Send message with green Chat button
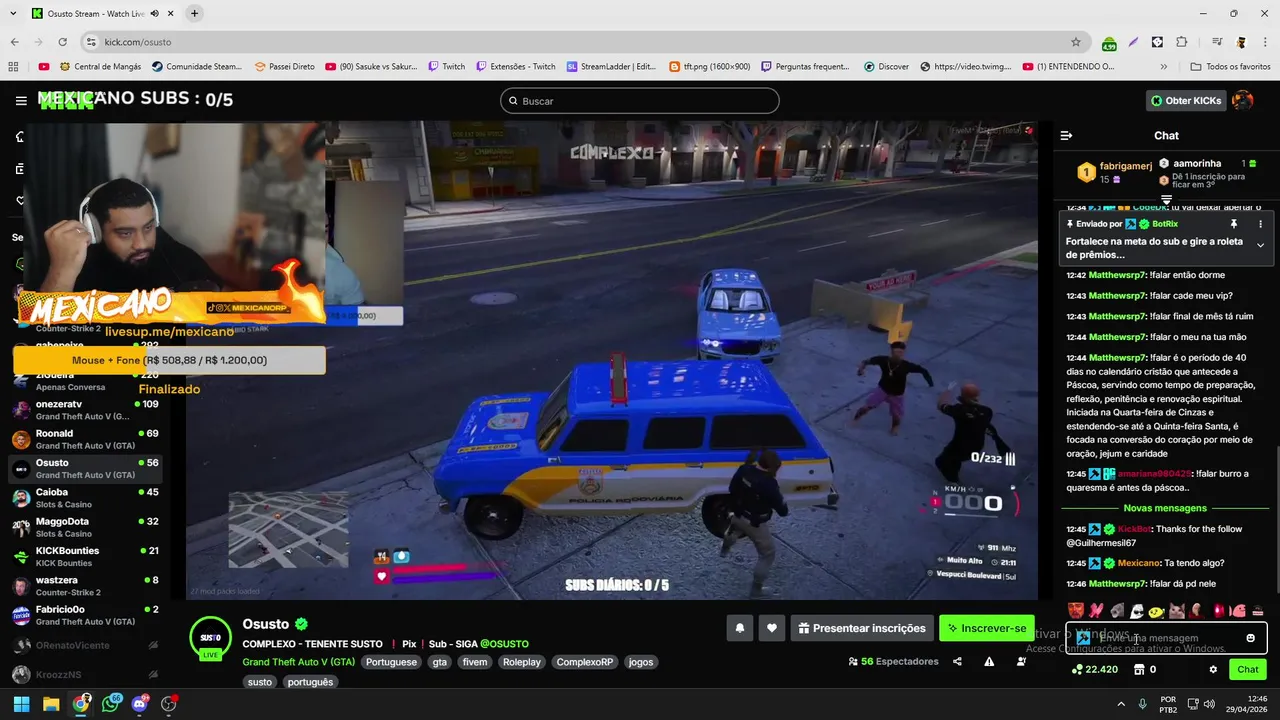 (x=1247, y=669)
